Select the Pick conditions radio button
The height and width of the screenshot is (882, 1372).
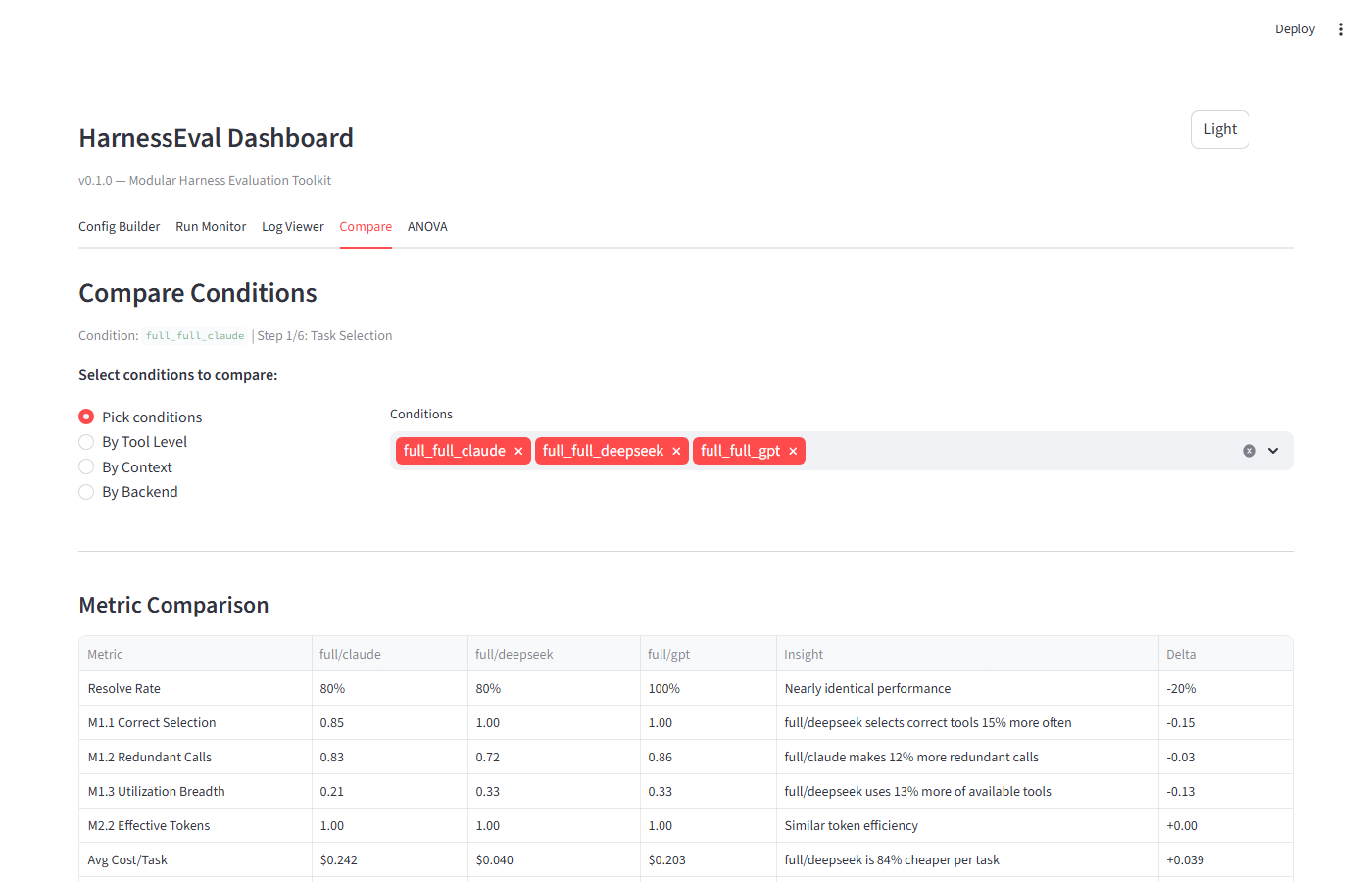86,416
